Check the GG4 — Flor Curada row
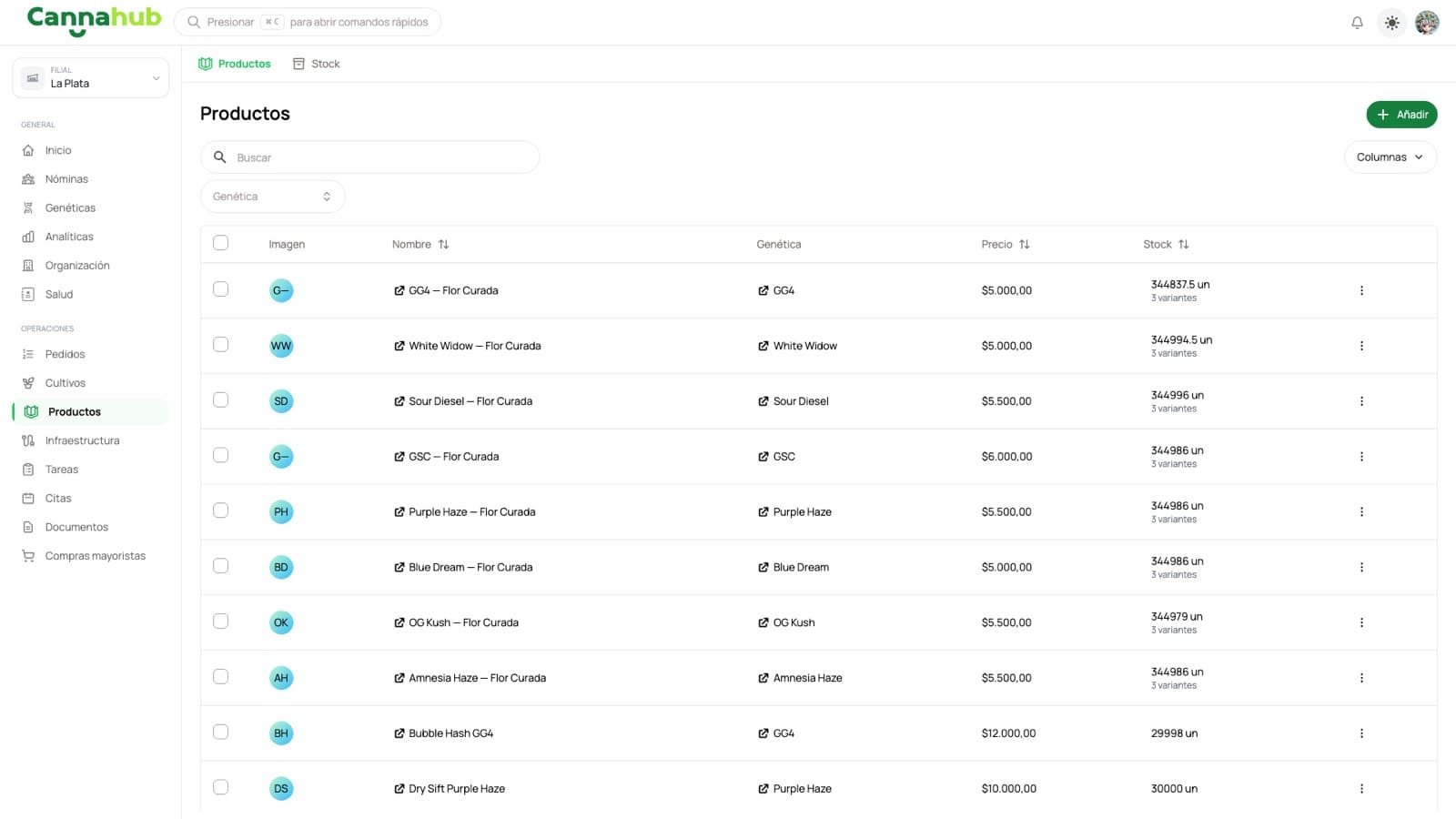This screenshot has width=1456, height=819. (x=220, y=289)
